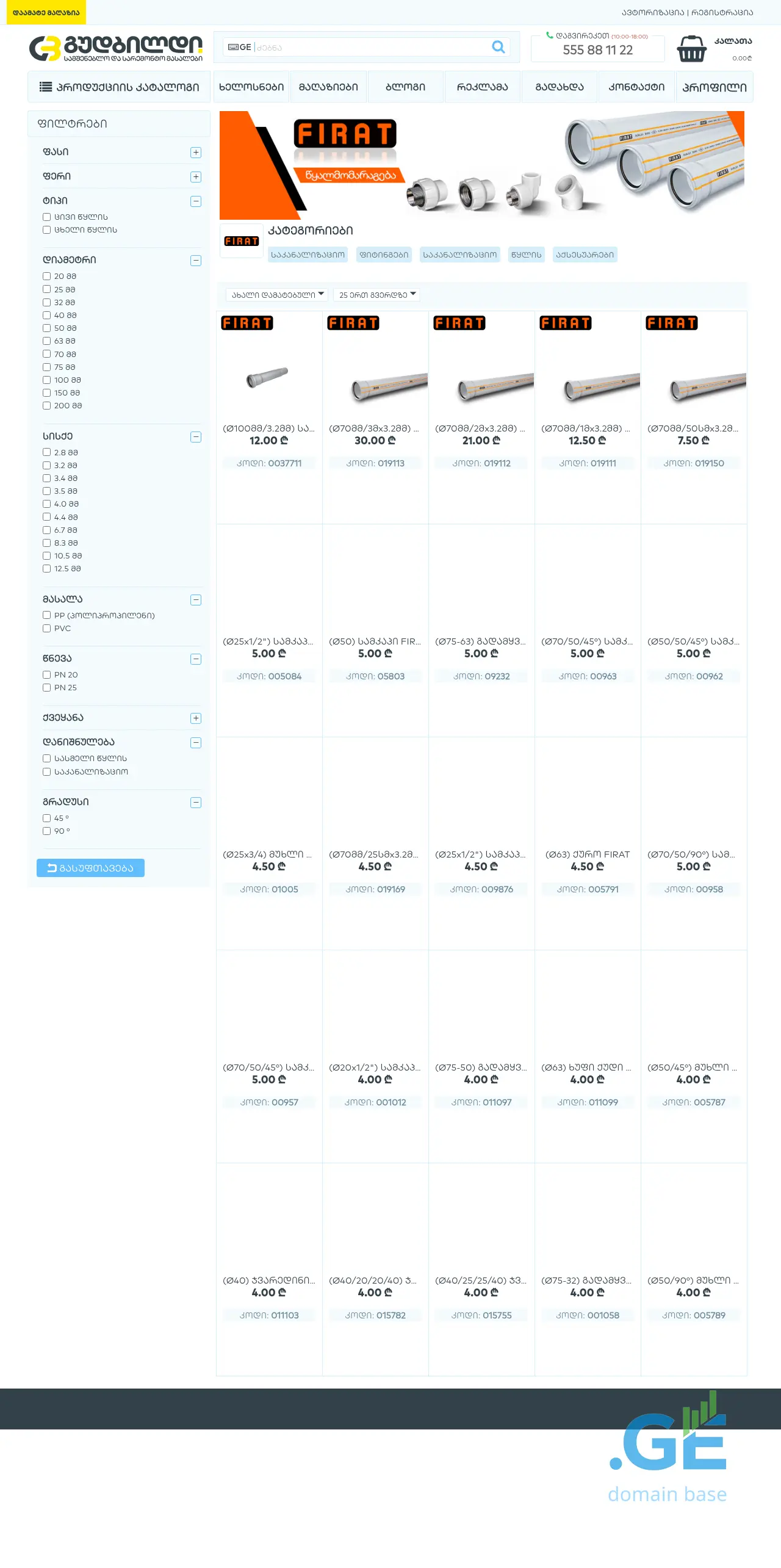Enable the PN 25 pressure checkbox

point(46,688)
